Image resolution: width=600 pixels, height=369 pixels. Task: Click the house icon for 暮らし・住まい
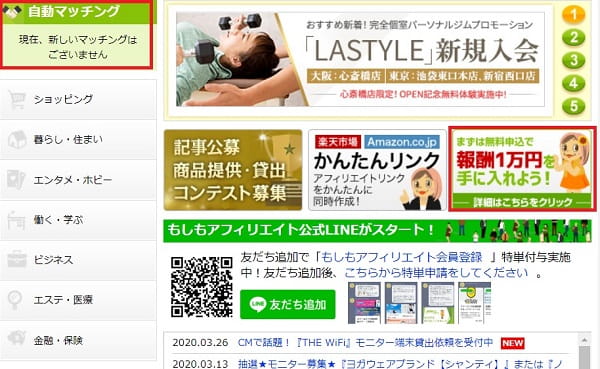[x=17, y=140]
